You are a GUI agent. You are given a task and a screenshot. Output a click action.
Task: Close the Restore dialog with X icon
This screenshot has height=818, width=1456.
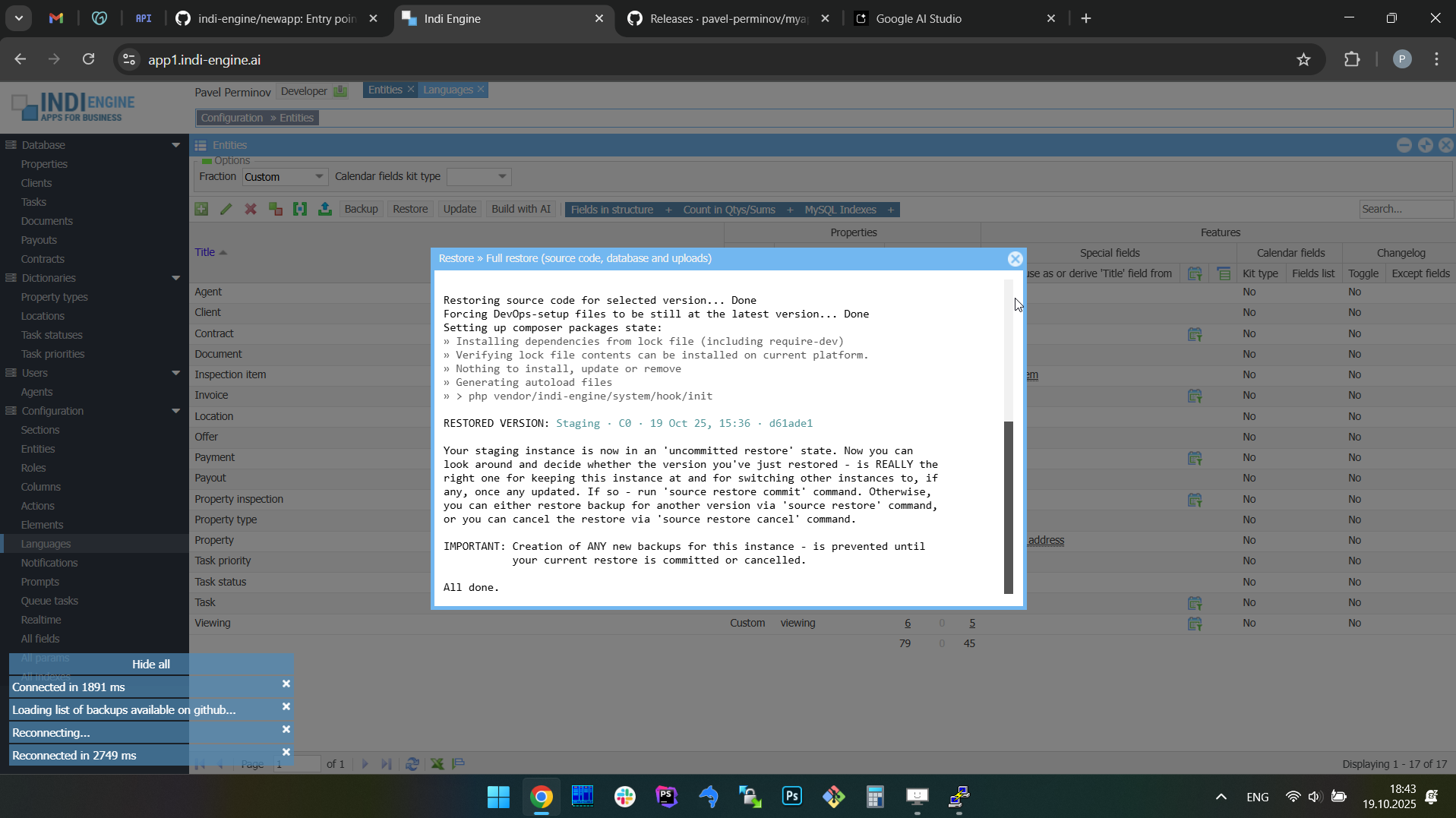pyautogui.click(x=1015, y=259)
